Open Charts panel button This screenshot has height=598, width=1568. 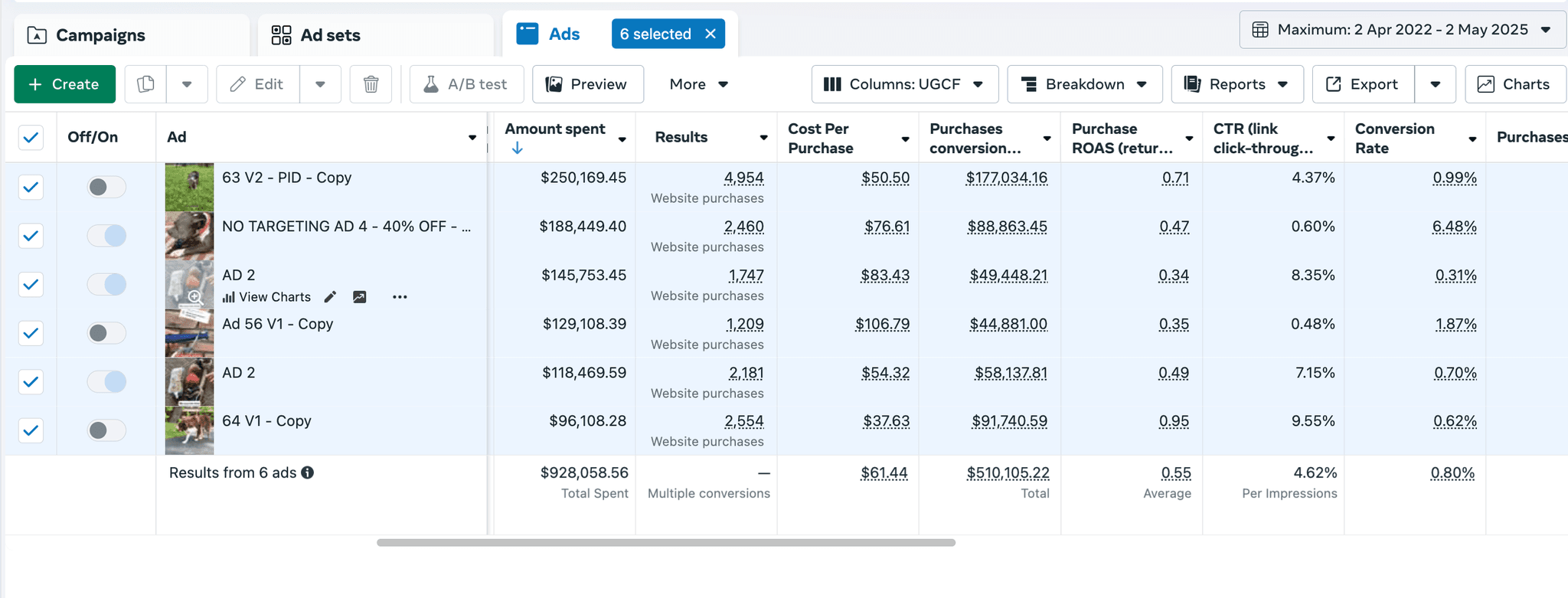click(1514, 84)
